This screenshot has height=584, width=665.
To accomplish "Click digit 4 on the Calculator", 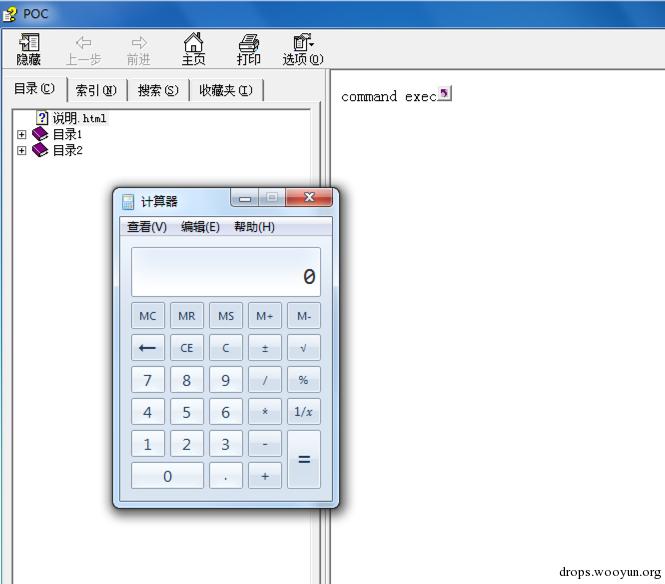I will [x=148, y=411].
